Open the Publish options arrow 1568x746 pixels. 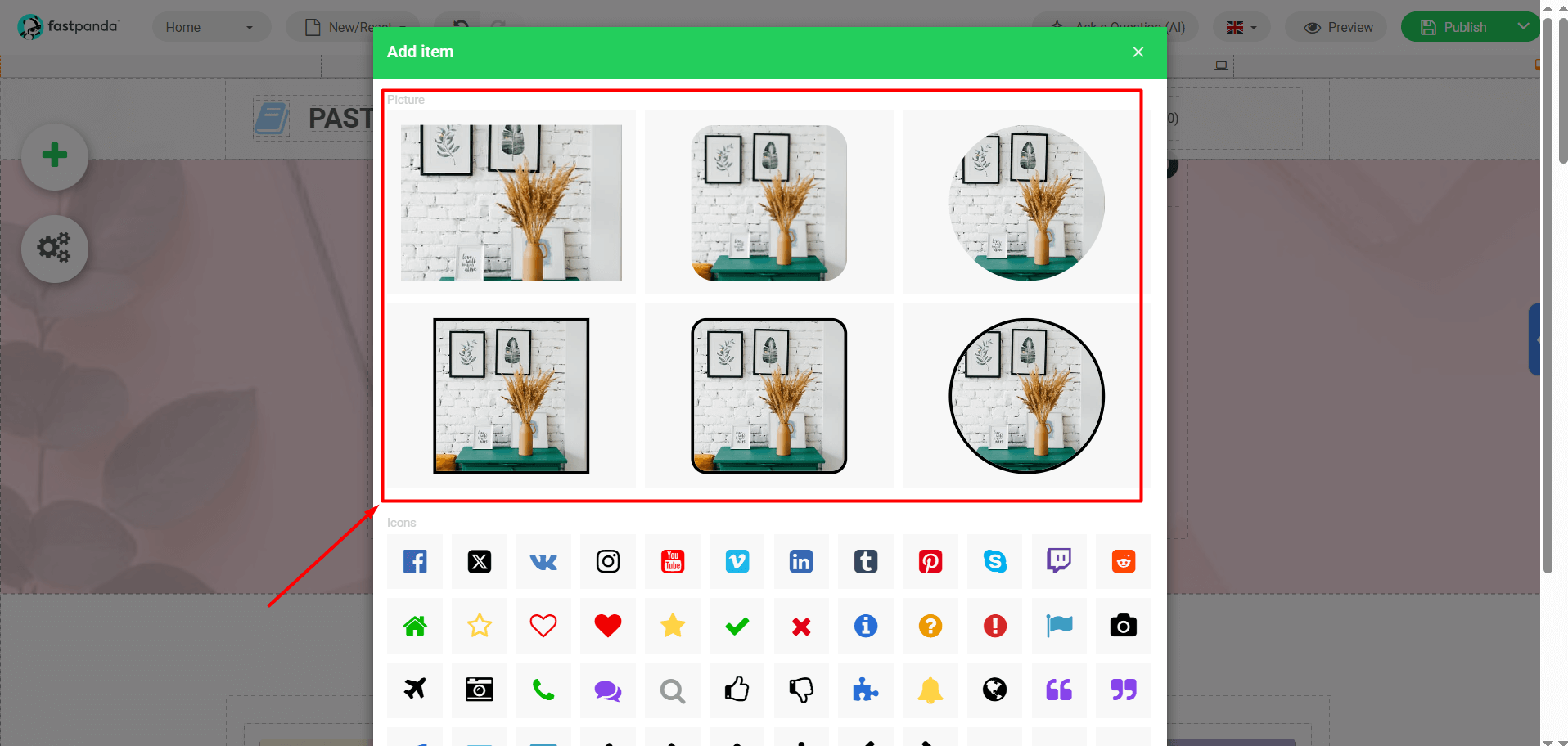tap(1523, 26)
